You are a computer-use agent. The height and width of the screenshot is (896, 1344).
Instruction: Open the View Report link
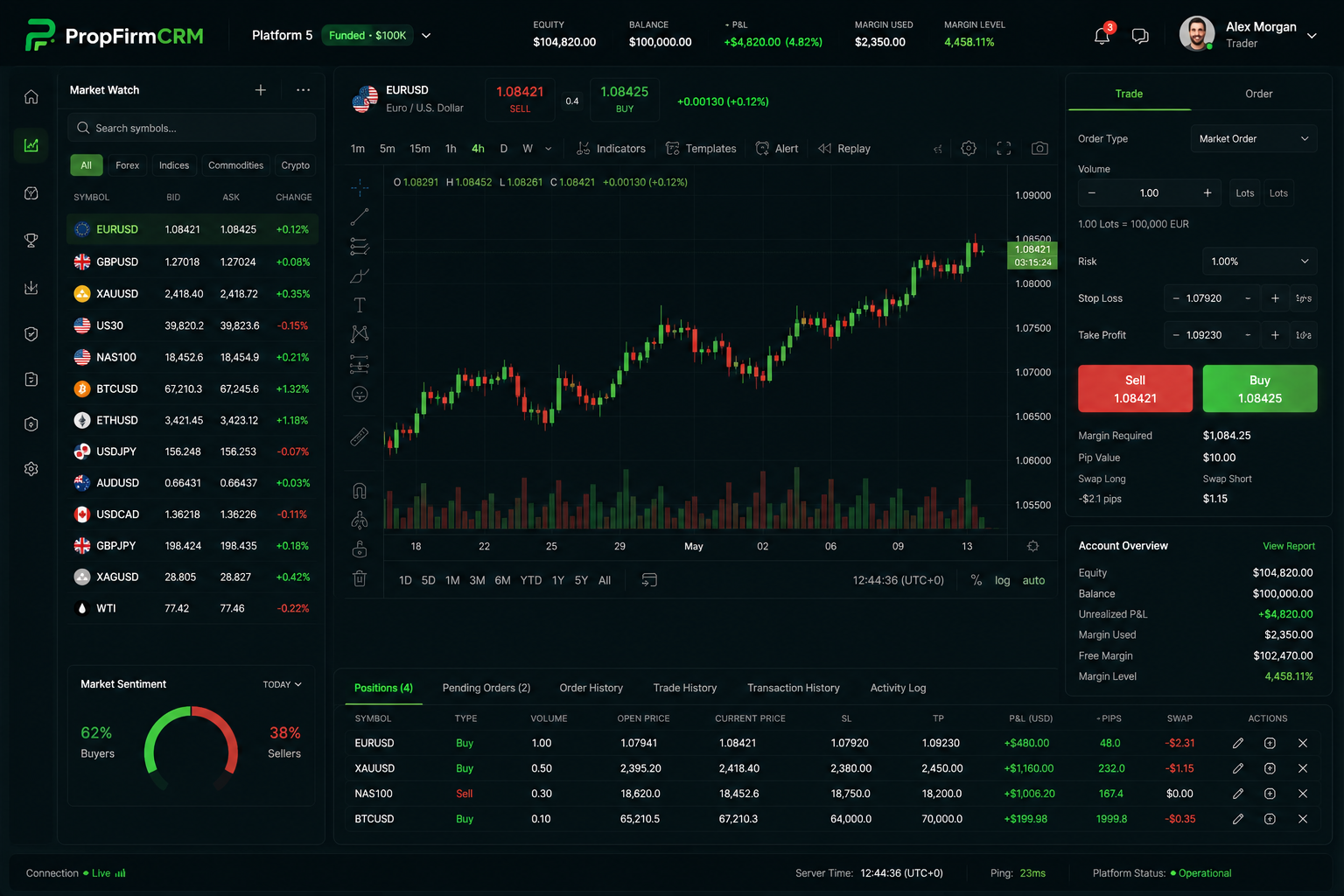point(1288,546)
